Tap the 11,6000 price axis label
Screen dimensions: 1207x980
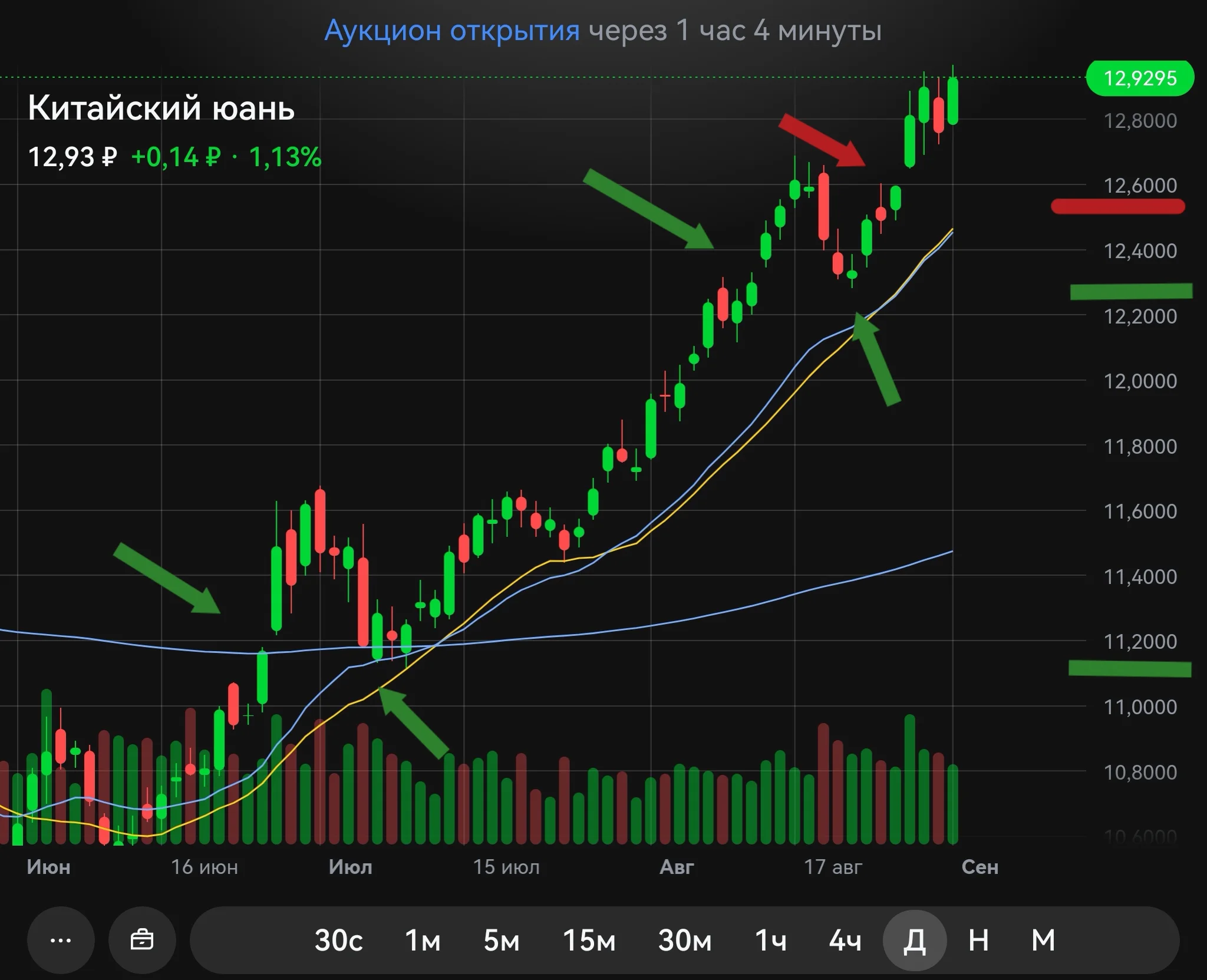(1140, 512)
